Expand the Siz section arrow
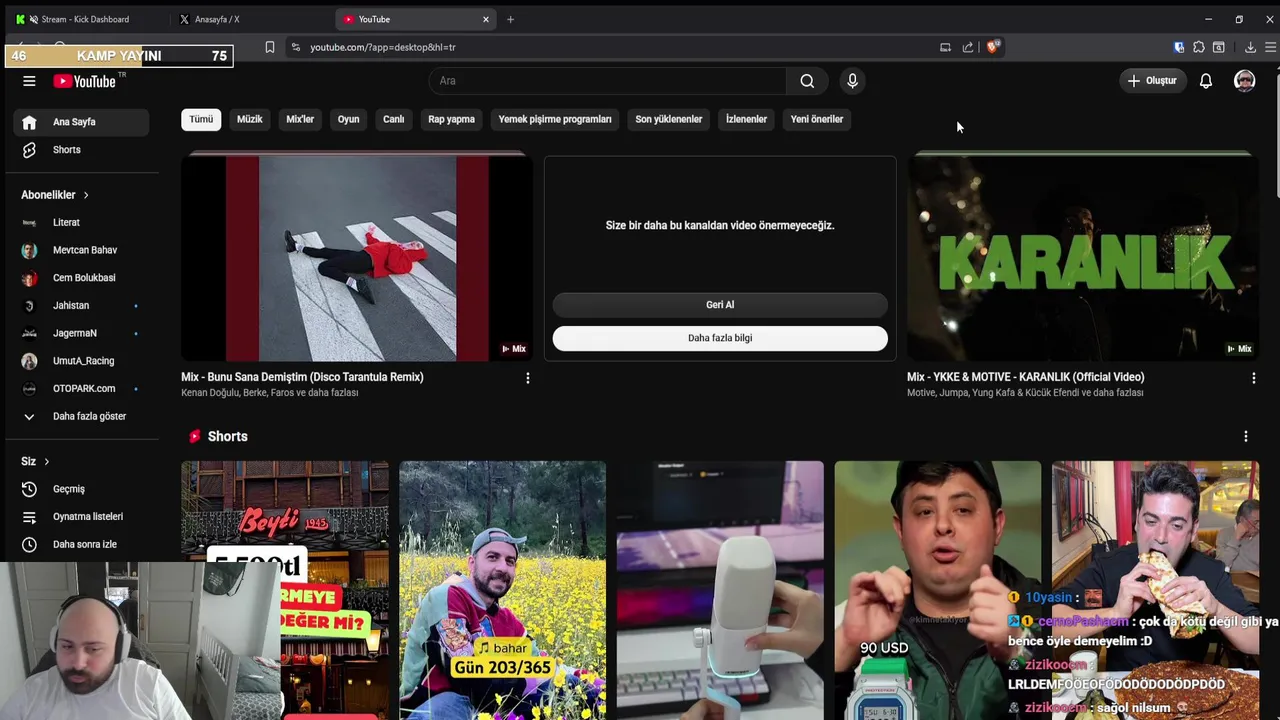Viewport: 1280px width, 720px height. 46,462
